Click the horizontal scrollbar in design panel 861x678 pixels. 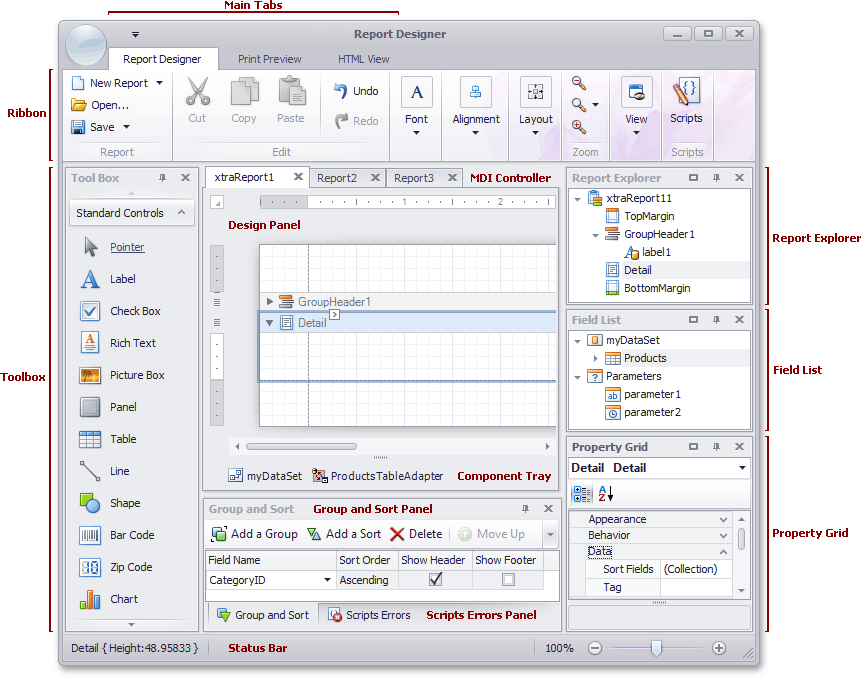pyautogui.click(x=301, y=446)
